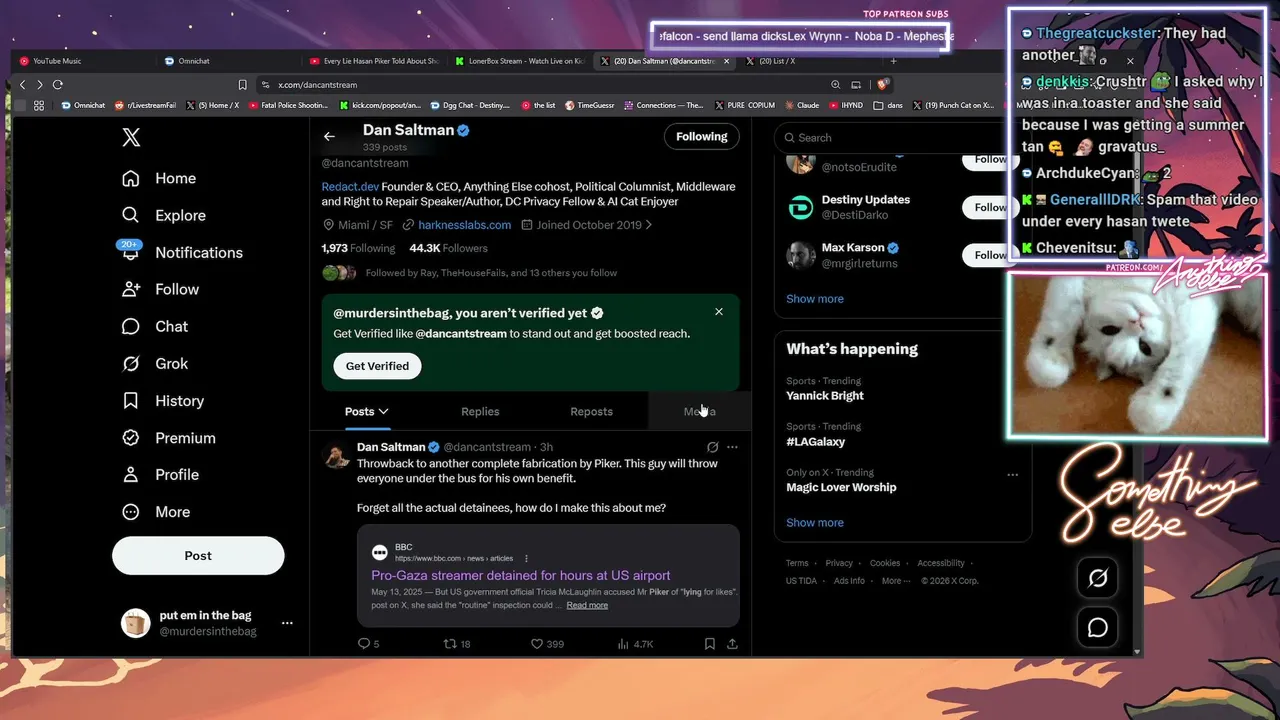Switch to the Reposts tab
The height and width of the screenshot is (720, 1280).
pyautogui.click(x=591, y=411)
